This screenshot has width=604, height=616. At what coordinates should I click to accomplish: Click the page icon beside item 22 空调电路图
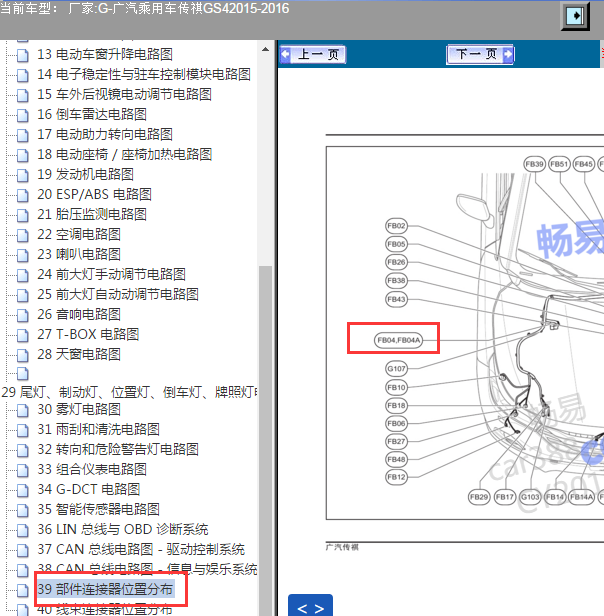tap(23, 236)
